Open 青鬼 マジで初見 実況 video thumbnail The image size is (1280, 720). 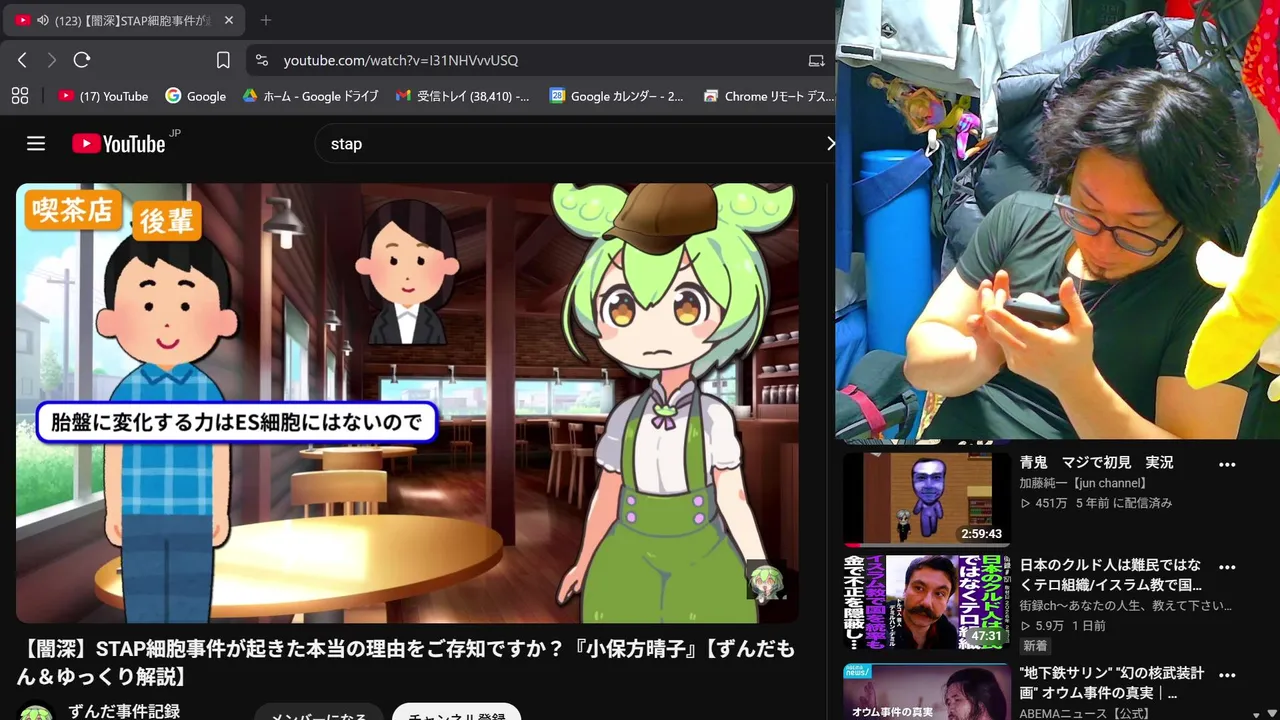pos(926,498)
